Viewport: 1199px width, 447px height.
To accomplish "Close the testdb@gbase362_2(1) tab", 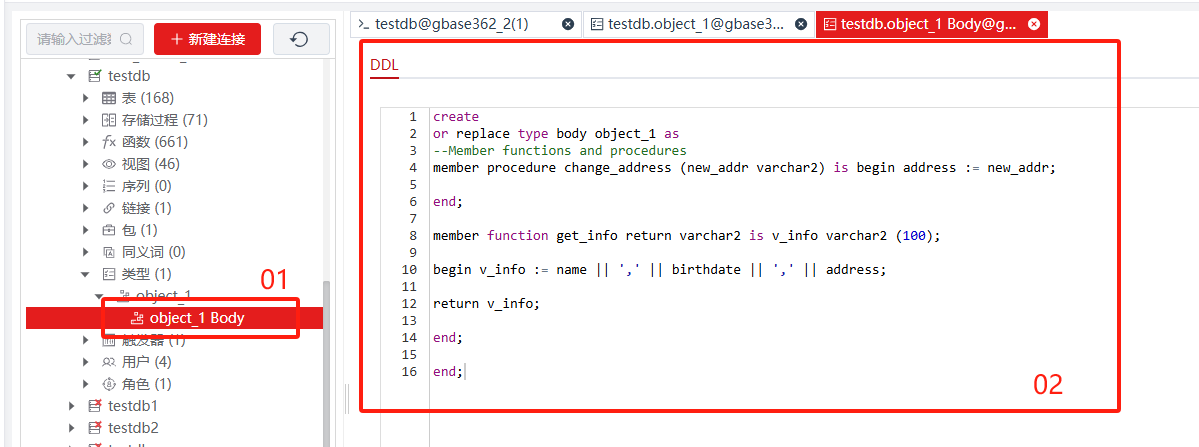I will pos(568,24).
